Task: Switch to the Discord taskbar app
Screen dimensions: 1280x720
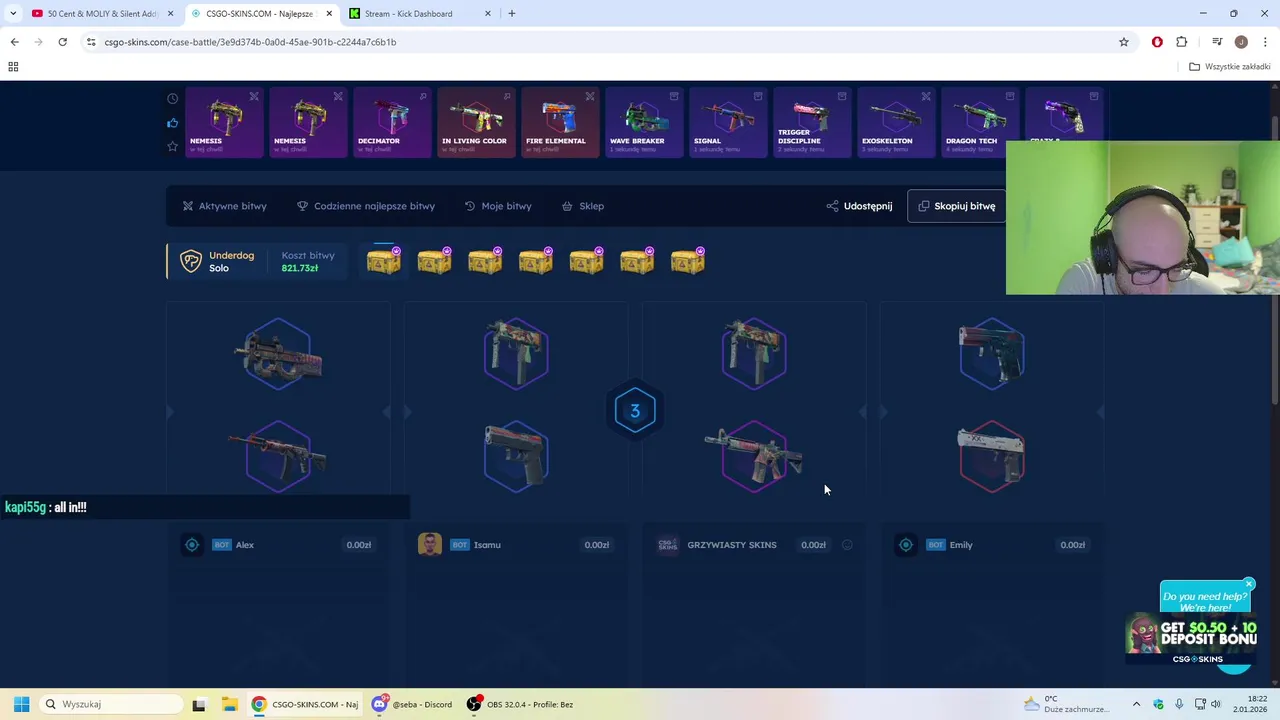Action: [x=412, y=704]
